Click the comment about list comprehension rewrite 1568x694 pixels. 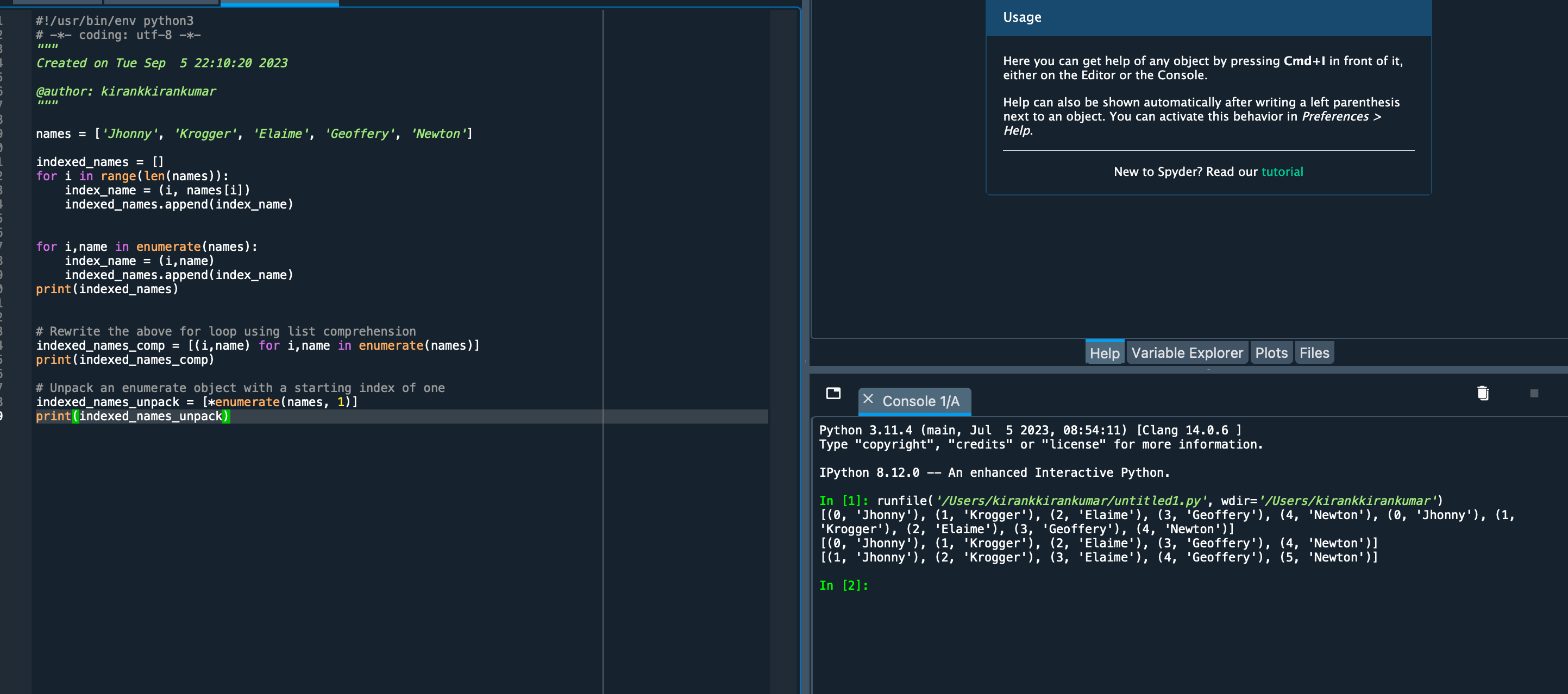pos(225,331)
